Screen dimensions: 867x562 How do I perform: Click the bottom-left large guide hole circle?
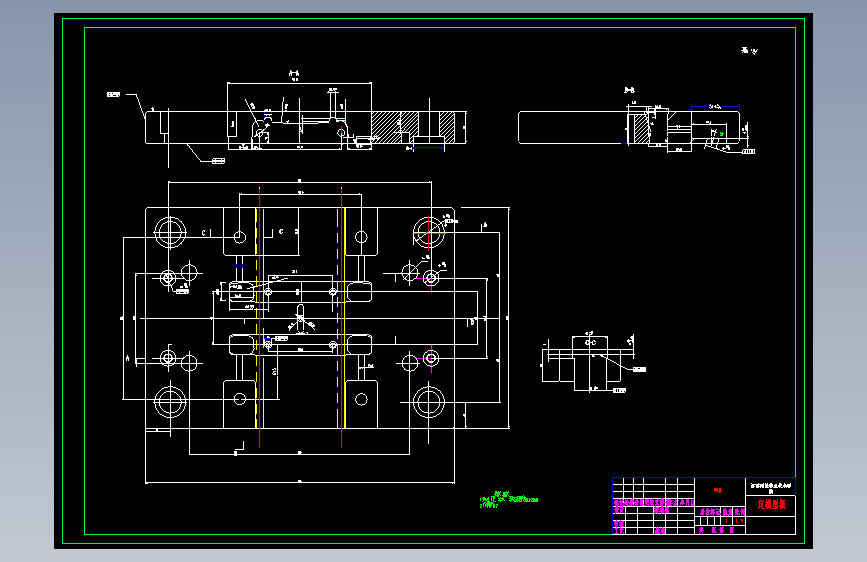tap(170, 402)
